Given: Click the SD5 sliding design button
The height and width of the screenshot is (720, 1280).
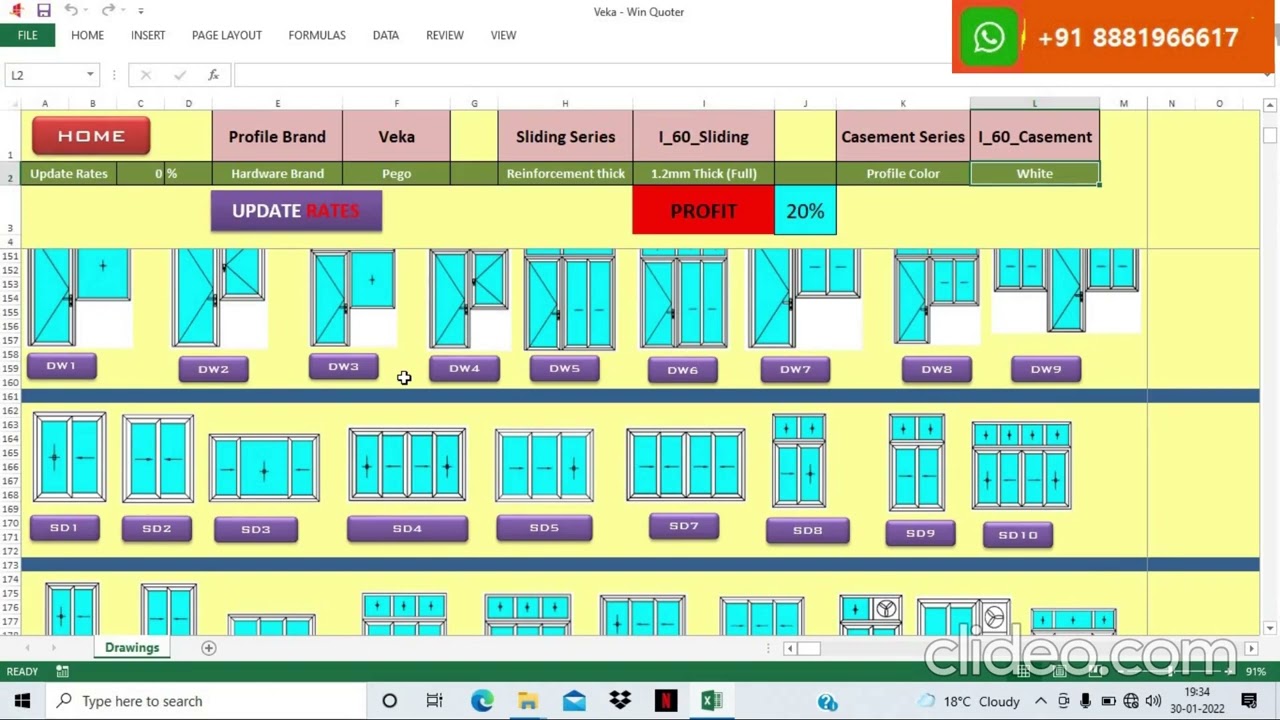Looking at the screenshot, I should click(x=544, y=527).
